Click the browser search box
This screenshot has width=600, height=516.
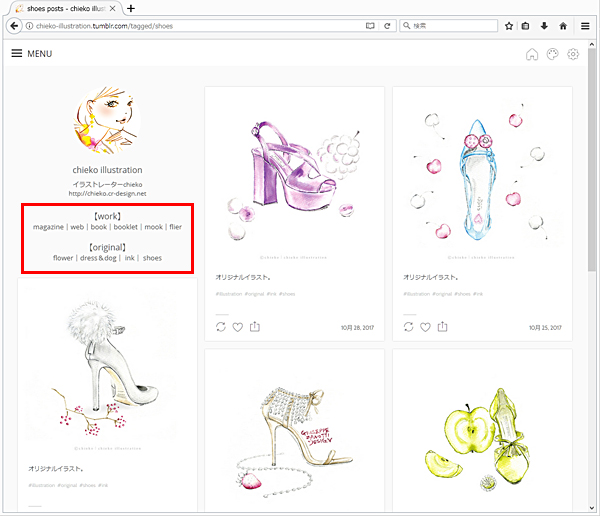(448, 26)
